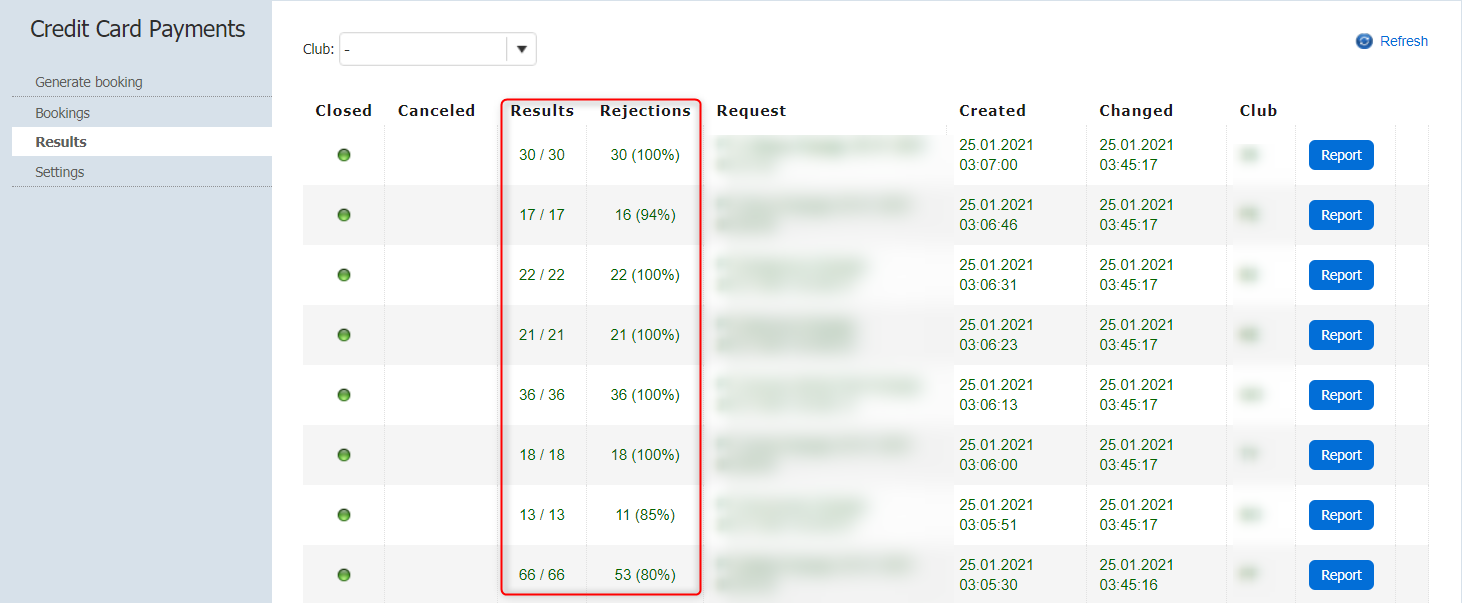Click green Closed status dot for 30 / 30 row

point(344,155)
